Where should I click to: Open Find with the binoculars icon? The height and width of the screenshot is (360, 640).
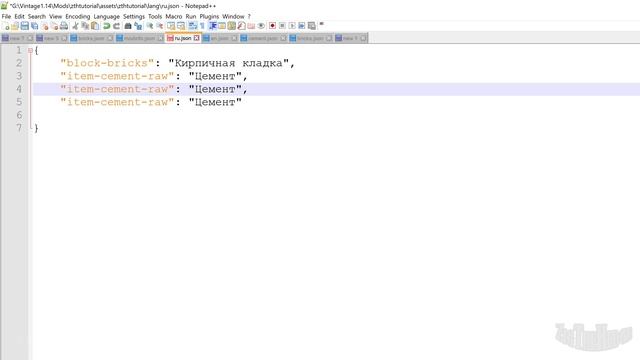(128, 26)
